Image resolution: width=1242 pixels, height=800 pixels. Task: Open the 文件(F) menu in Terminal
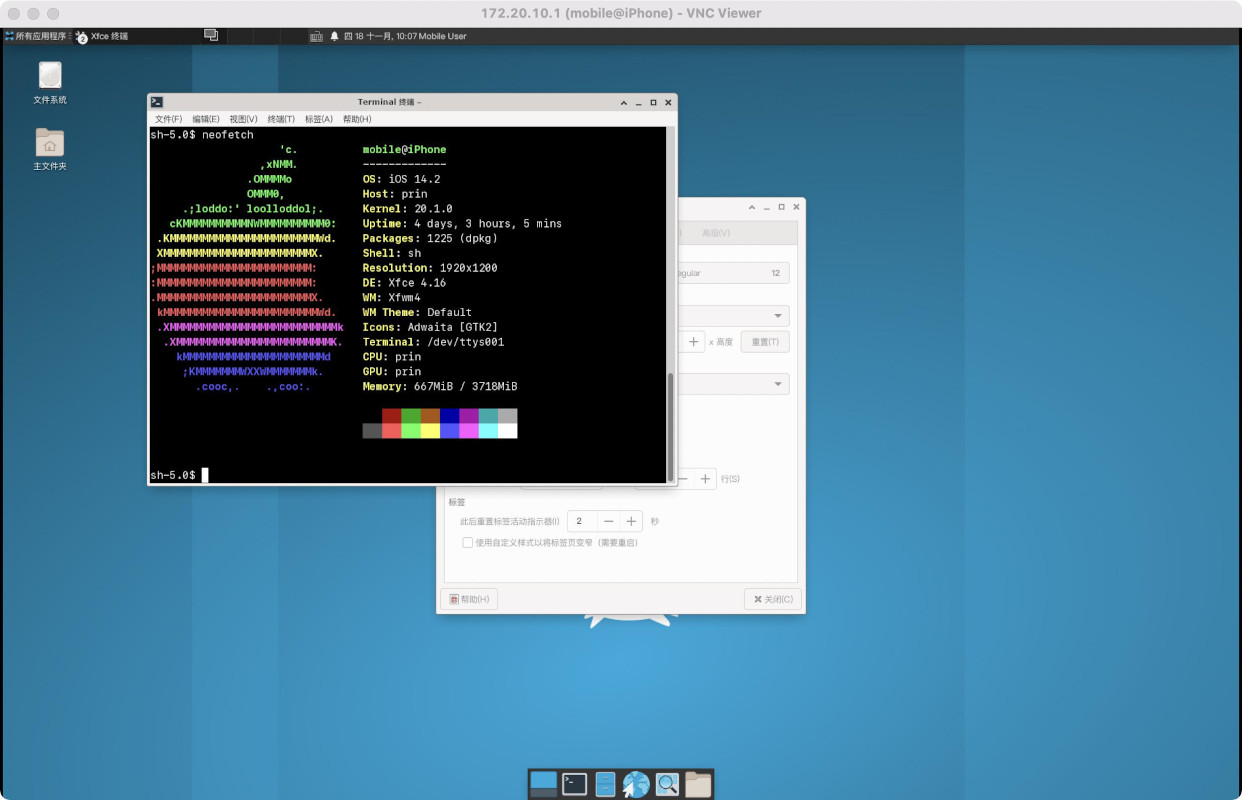click(168, 119)
